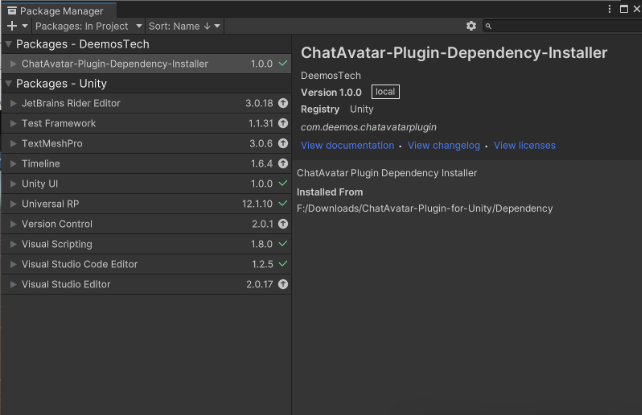The width and height of the screenshot is (642, 415).
Task: Collapse the Packages - Unity group
Action: click(x=8, y=83)
